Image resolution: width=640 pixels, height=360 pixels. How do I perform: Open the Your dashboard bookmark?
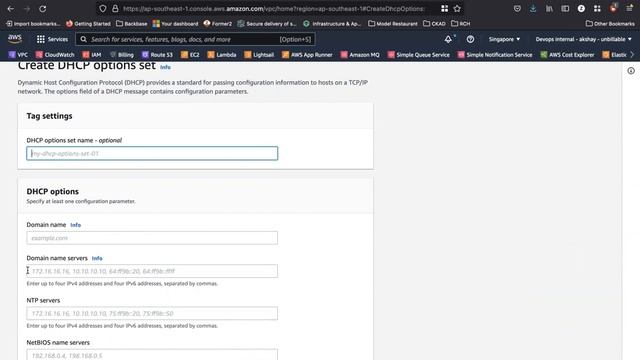tap(175, 24)
